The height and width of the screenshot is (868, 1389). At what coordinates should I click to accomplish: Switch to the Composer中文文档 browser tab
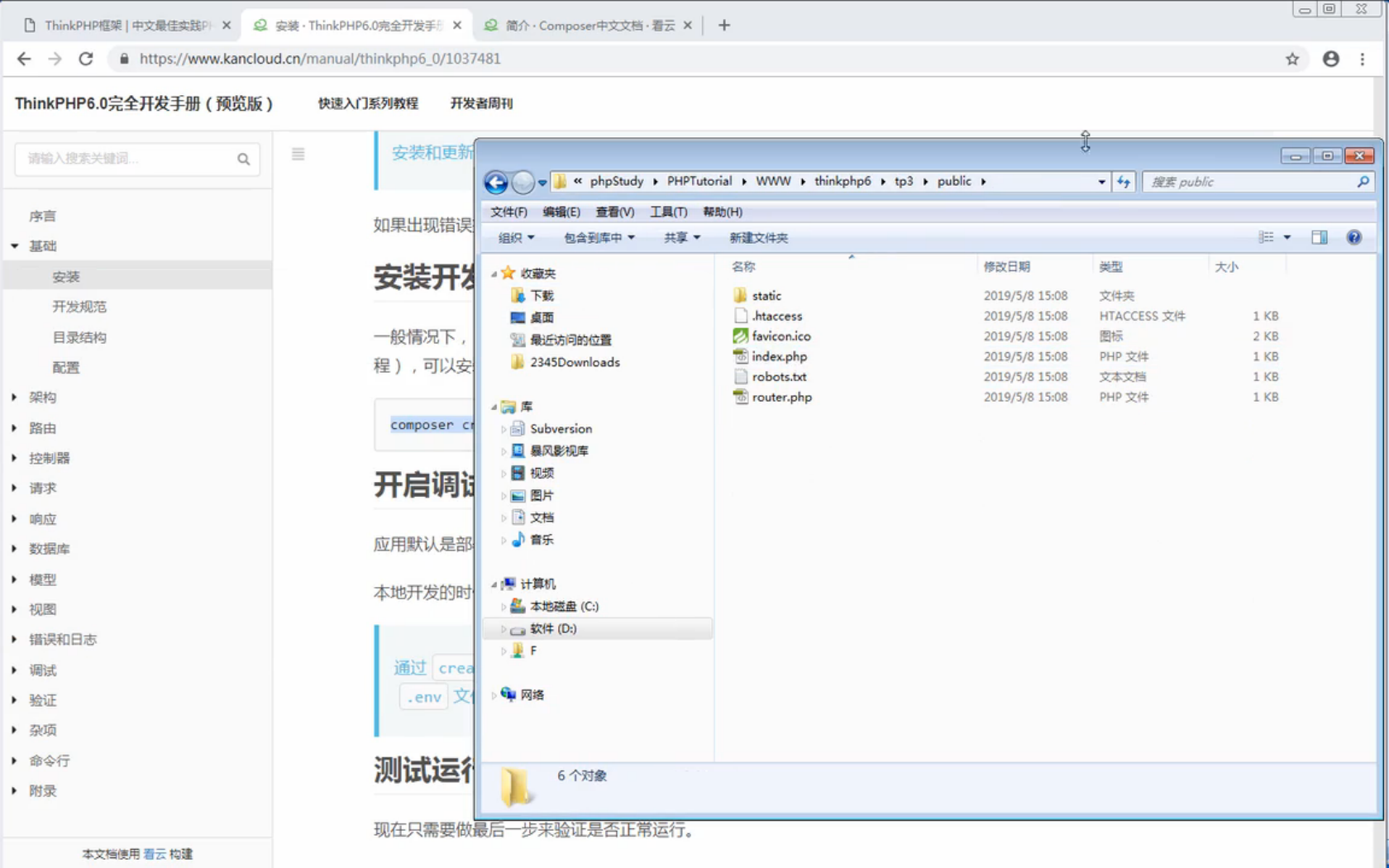[589, 26]
